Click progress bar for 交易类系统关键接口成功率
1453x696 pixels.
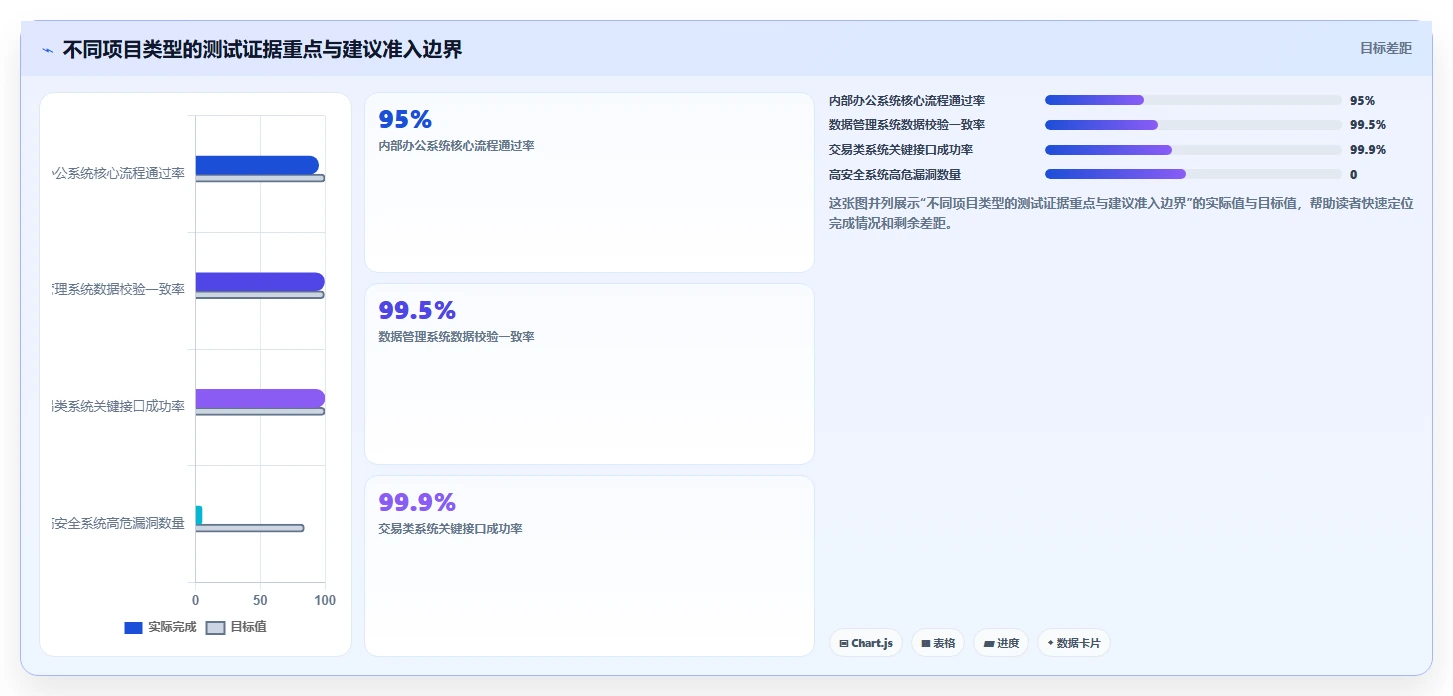coord(1193,150)
